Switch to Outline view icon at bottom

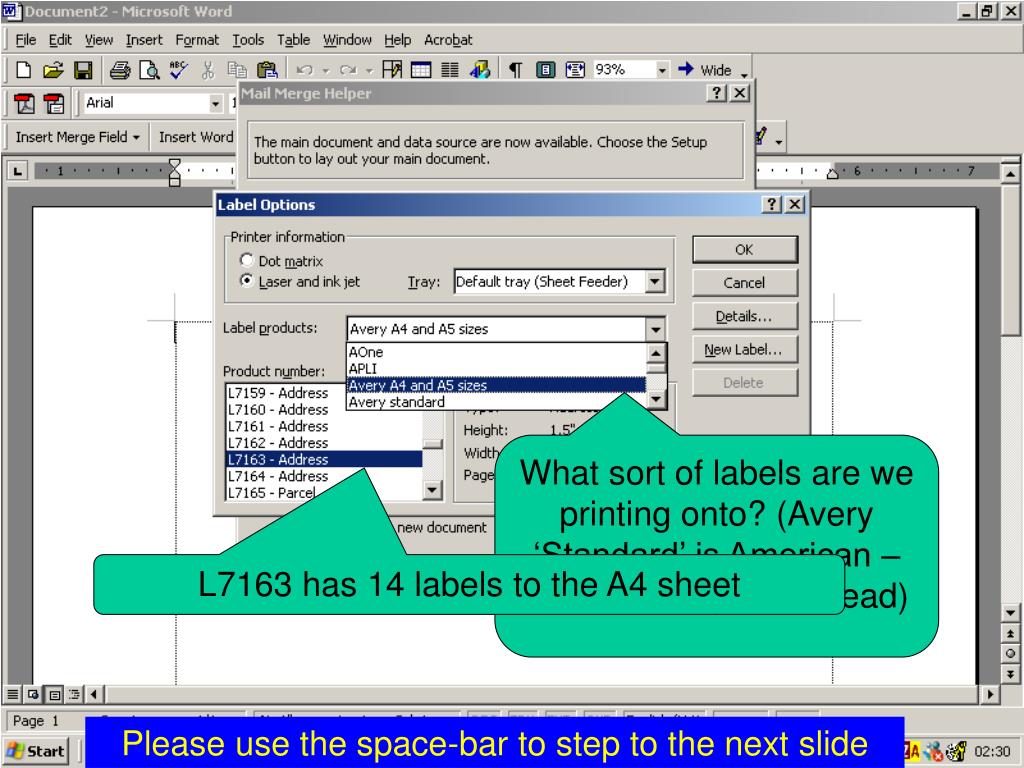click(x=74, y=694)
